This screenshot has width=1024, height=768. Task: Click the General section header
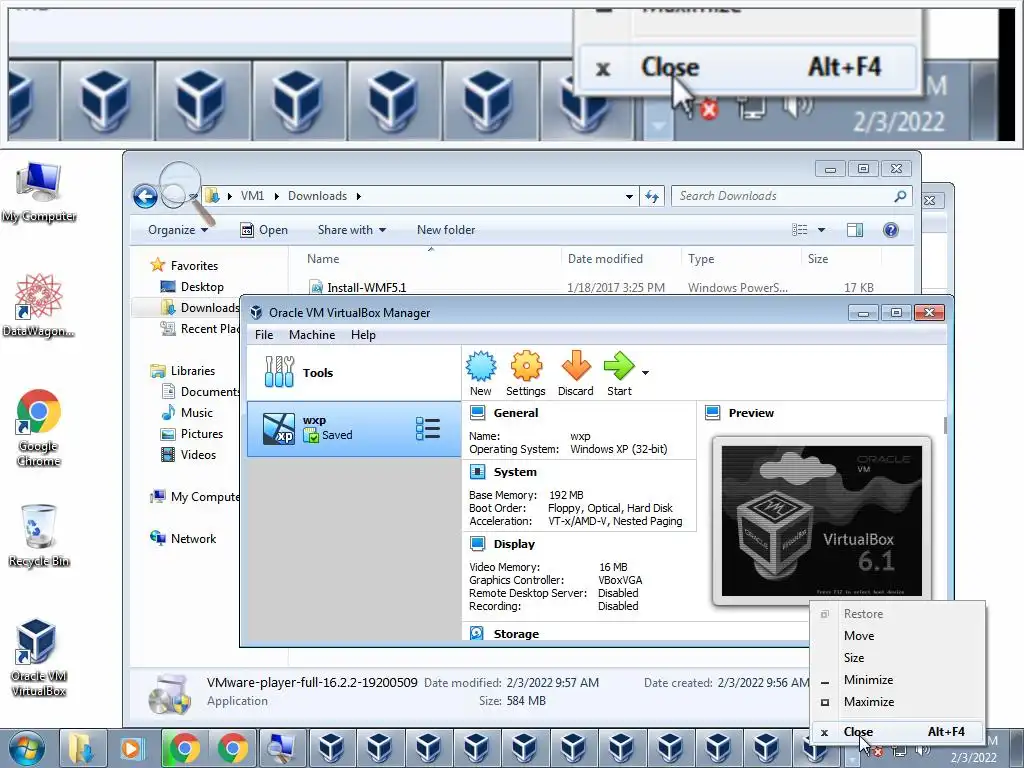click(516, 413)
